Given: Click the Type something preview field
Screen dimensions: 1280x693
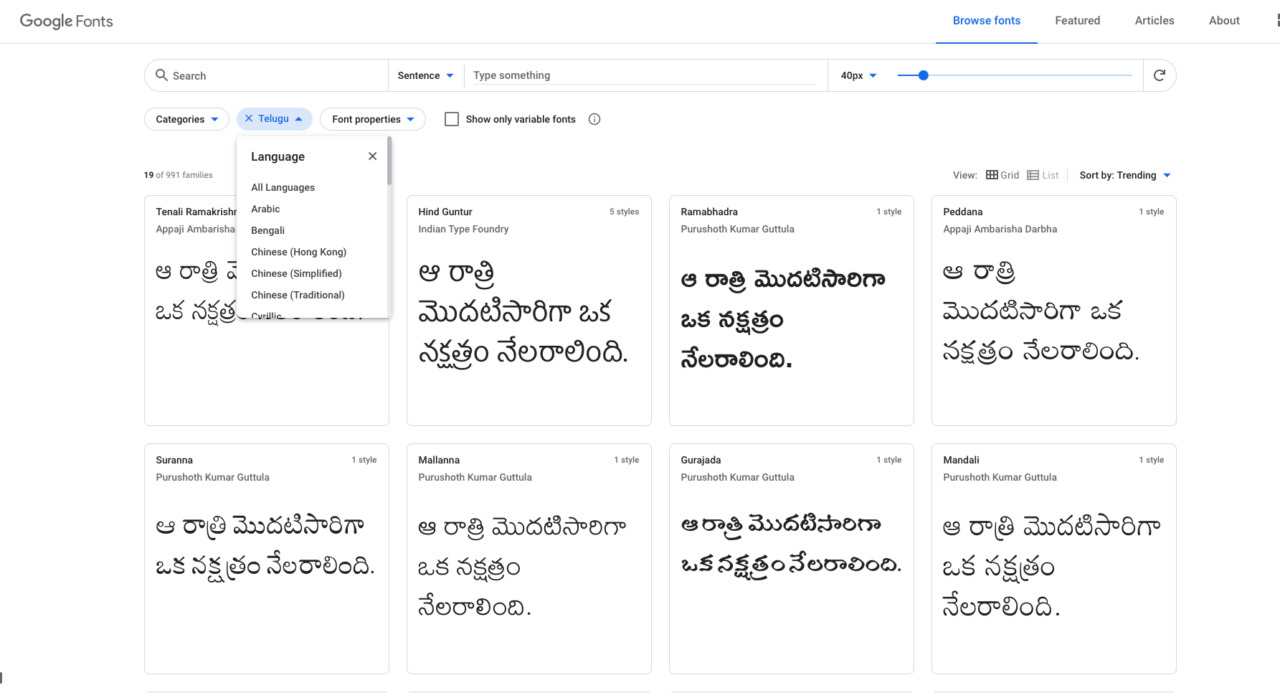Looking at the screenshot, I should 644,76.
